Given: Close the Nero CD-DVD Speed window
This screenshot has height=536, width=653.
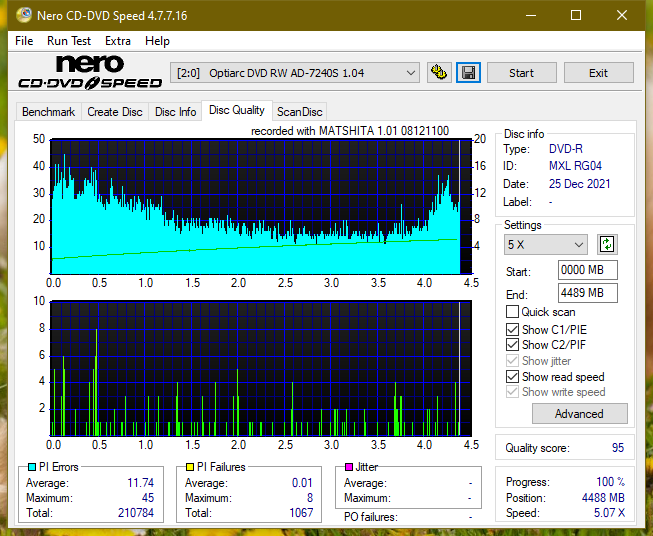Looking at the screenshot, I should 622,15.
